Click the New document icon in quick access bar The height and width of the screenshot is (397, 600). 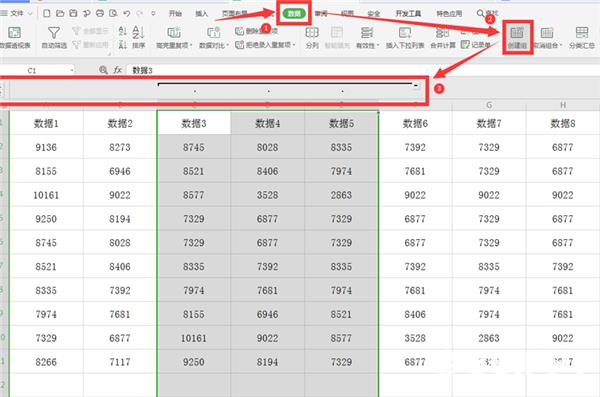pyautogui.click(x=47, y=14)
